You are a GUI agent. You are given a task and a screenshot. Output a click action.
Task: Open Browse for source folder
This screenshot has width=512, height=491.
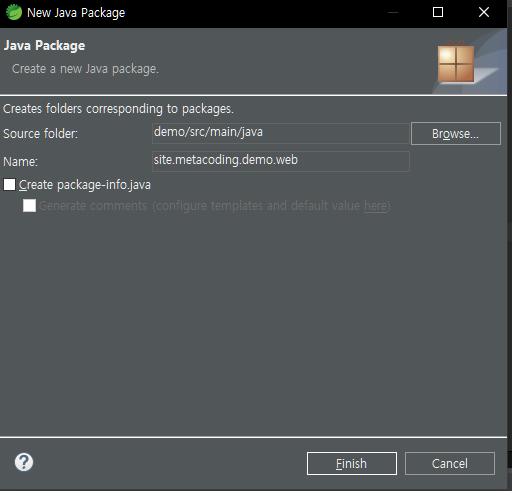(456, 133)
